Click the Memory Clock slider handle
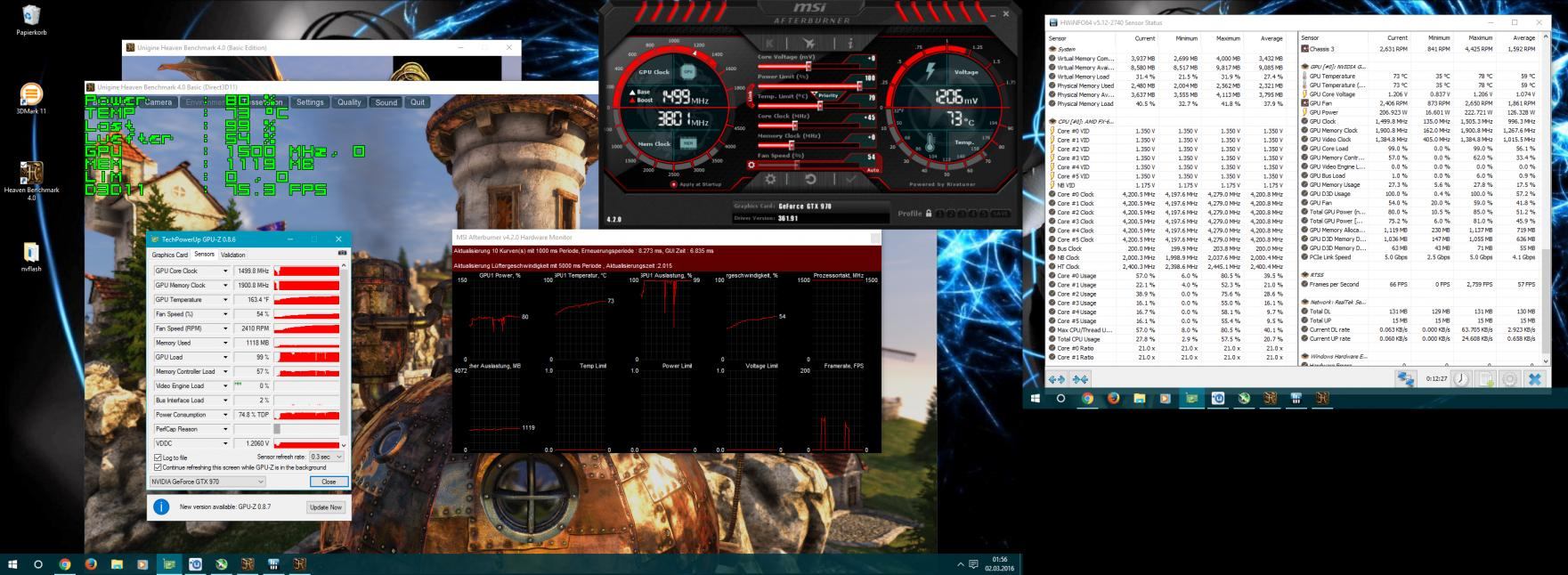Screen dimensions: 1568x575 click(791, 145)
